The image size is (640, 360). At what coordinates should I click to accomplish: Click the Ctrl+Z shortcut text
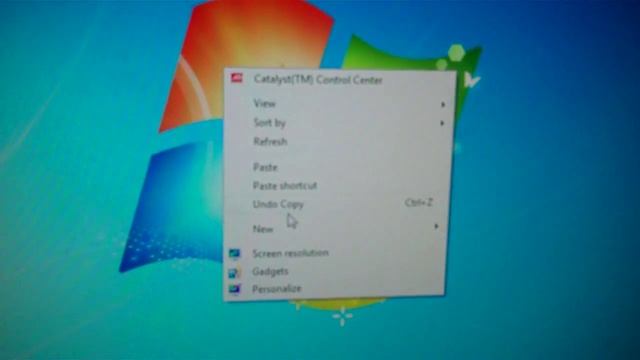click(x=418, y=202)
